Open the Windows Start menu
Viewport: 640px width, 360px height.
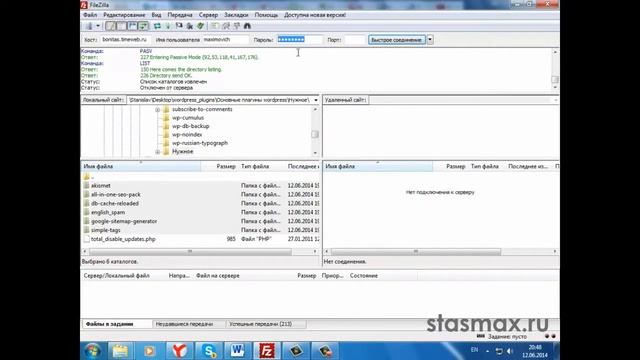point(93,351)
